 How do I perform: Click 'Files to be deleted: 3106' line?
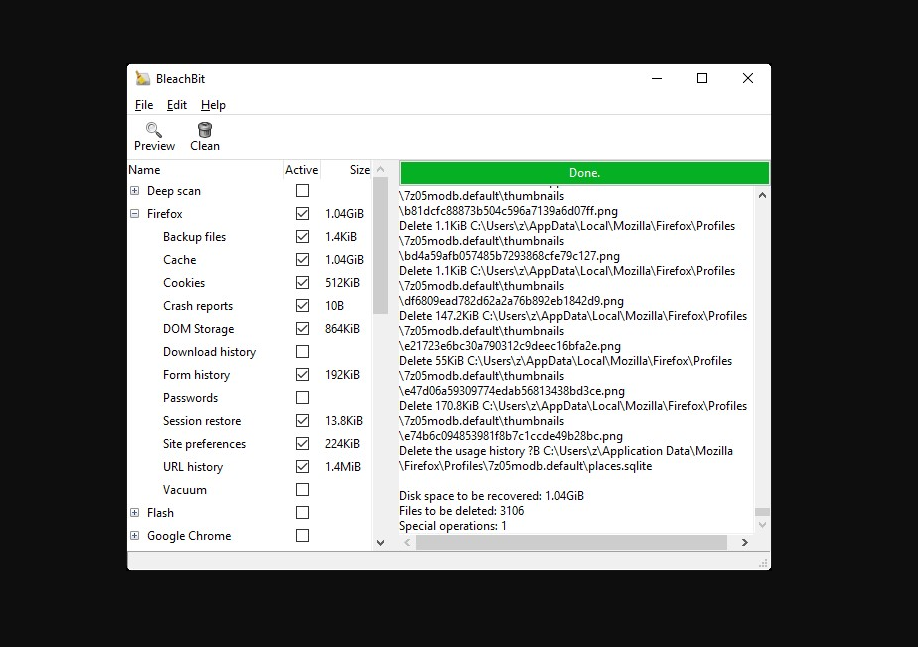point(461,511)
